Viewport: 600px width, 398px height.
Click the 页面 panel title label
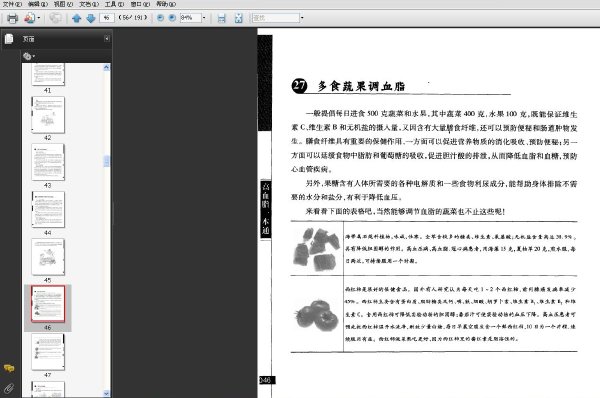[29, 39]
